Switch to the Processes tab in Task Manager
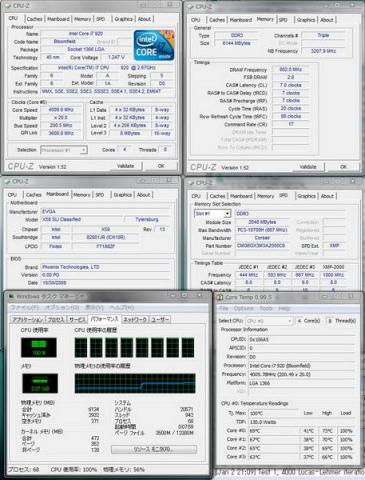Viewport: 365px width, 480px height. point(56,319)
